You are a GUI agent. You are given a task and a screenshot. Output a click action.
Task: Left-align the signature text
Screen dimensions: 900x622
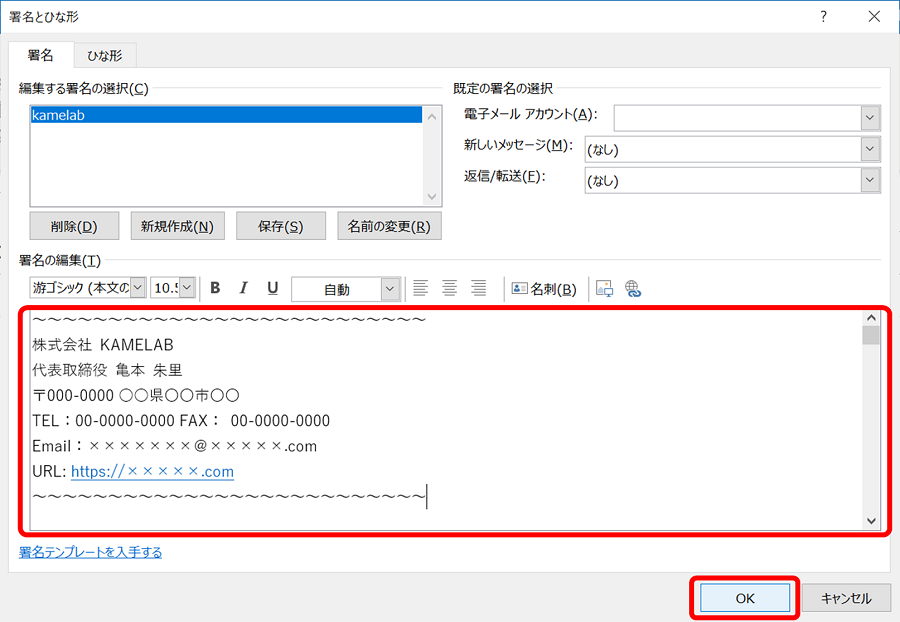421,288
